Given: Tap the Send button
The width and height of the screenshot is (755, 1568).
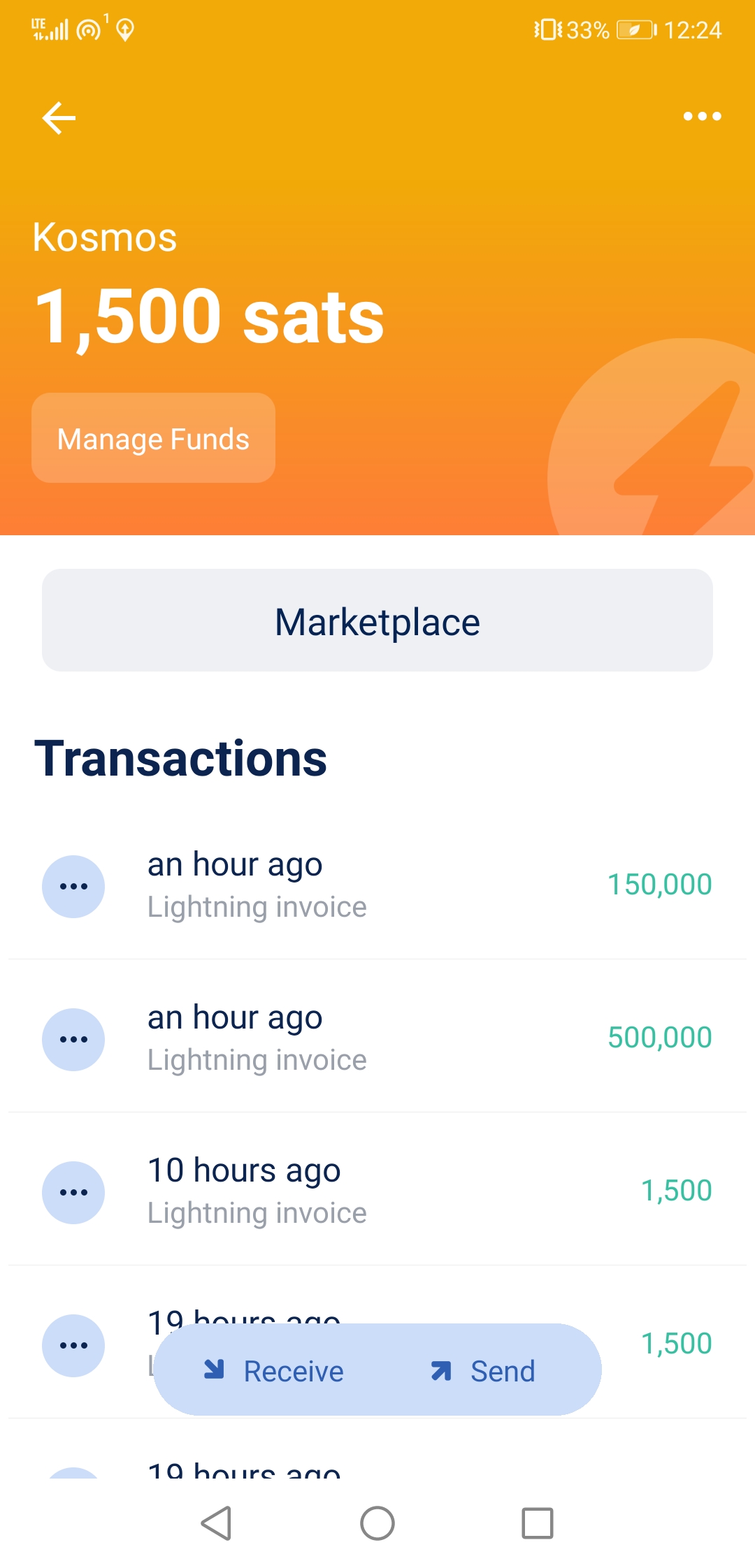Looking at the screenshot, I should tap(484, 1371).
